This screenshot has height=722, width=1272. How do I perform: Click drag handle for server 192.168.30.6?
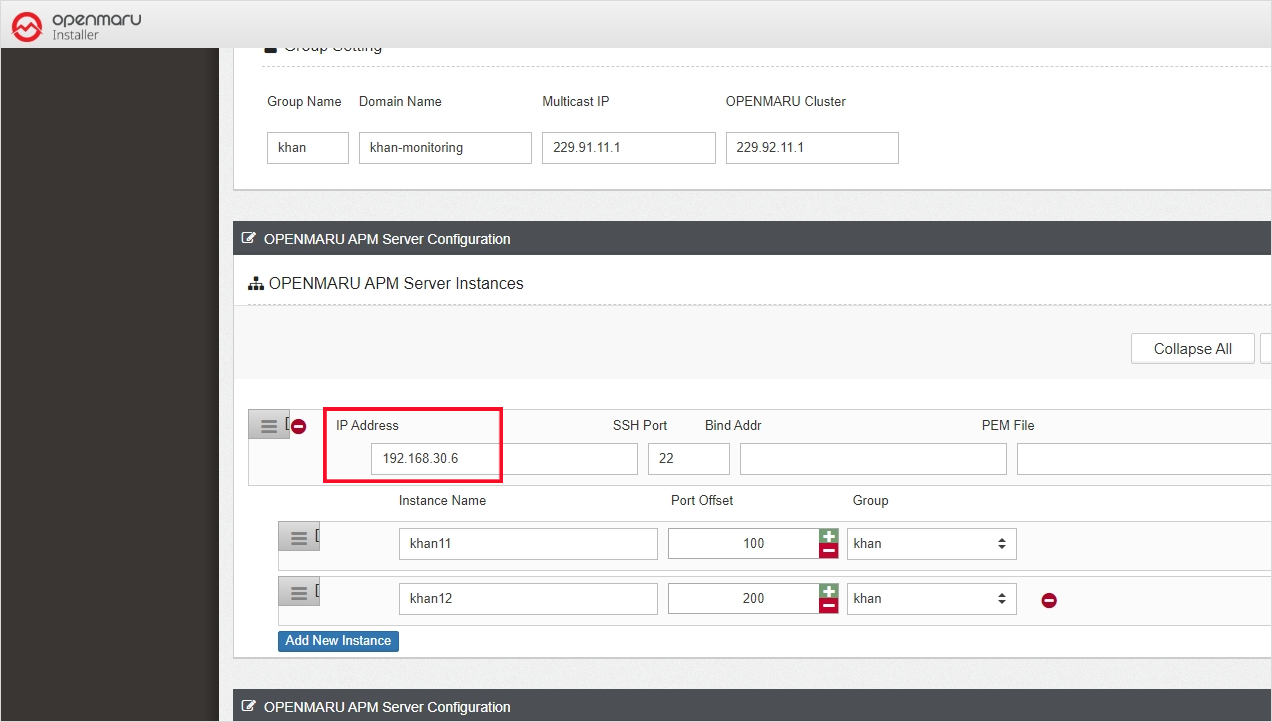[x=268, y=426]
